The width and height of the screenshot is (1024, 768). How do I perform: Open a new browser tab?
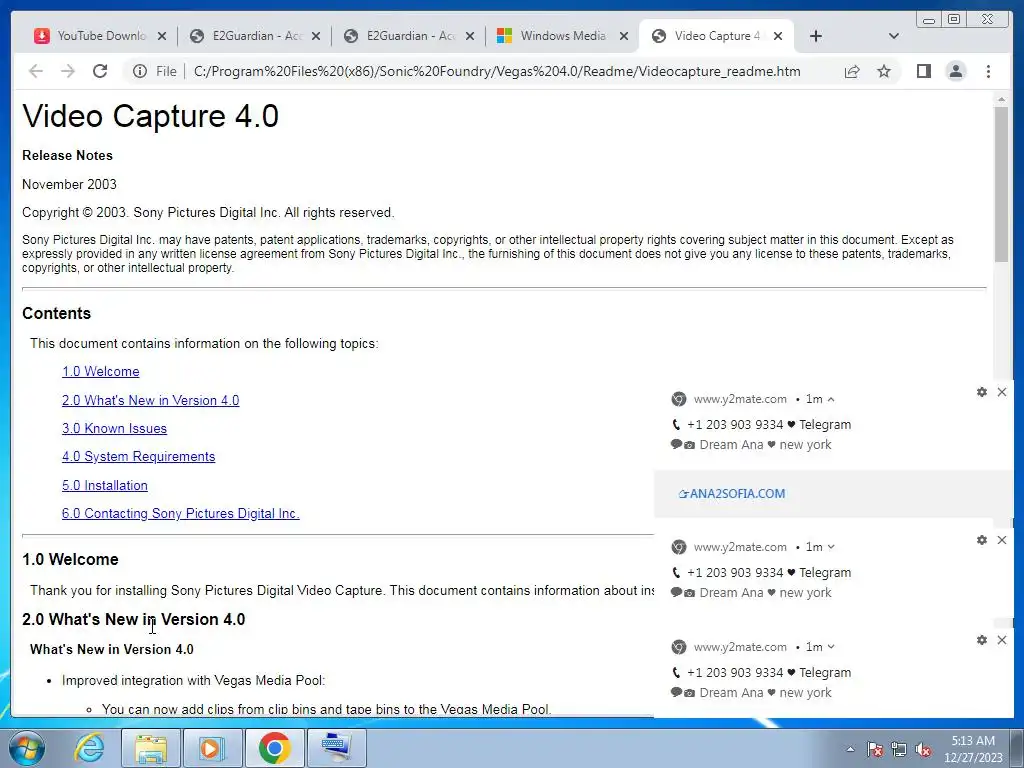[x=816, y=36]
